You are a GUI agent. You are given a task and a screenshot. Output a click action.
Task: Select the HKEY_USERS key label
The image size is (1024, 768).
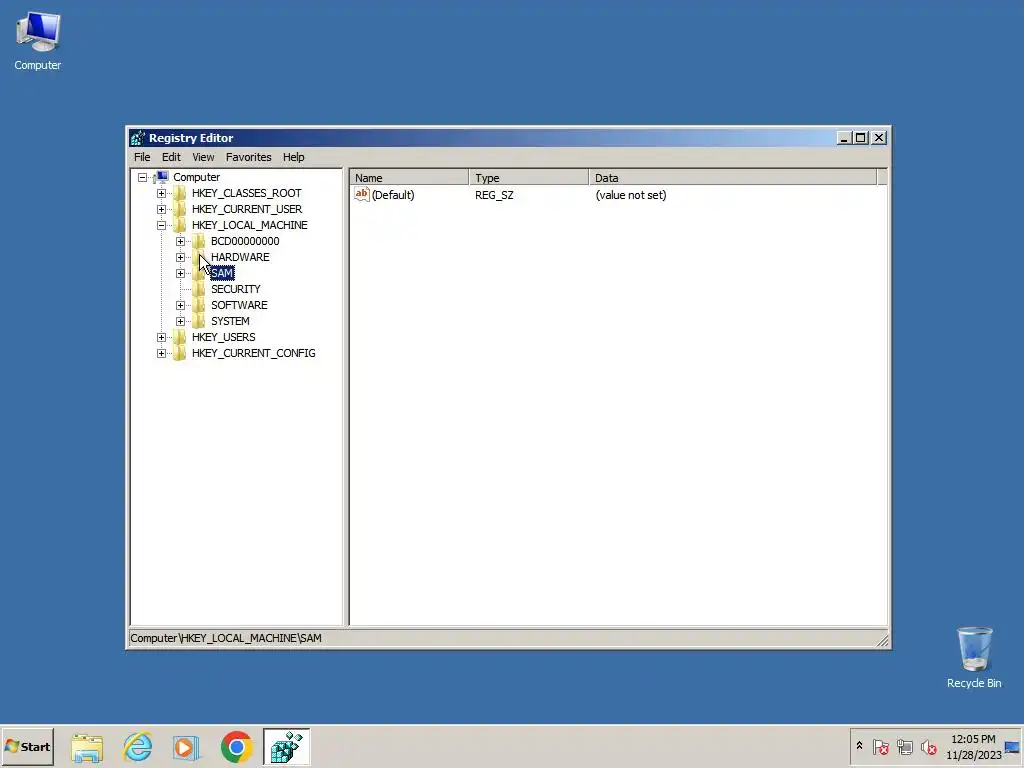pyautogui.click(x=223, y=337)
